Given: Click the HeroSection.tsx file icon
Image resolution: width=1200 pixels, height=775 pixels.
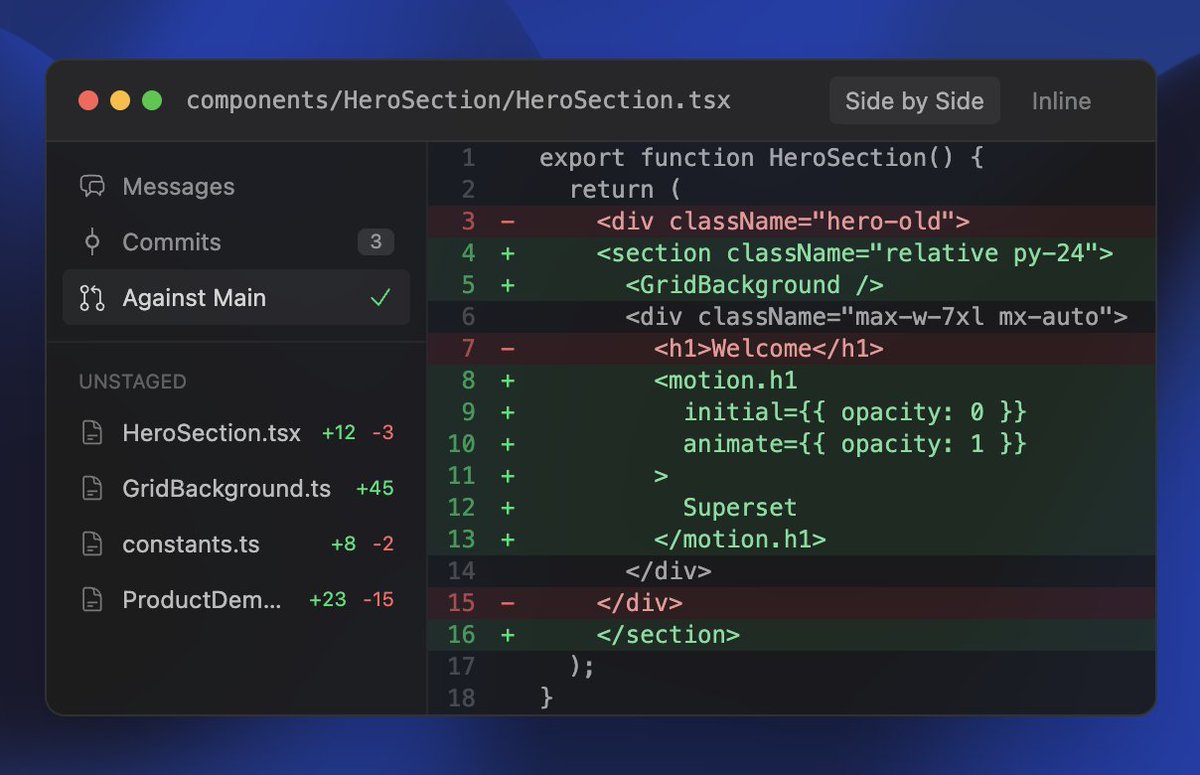Looking at the screenshot, I should [91, 433].
